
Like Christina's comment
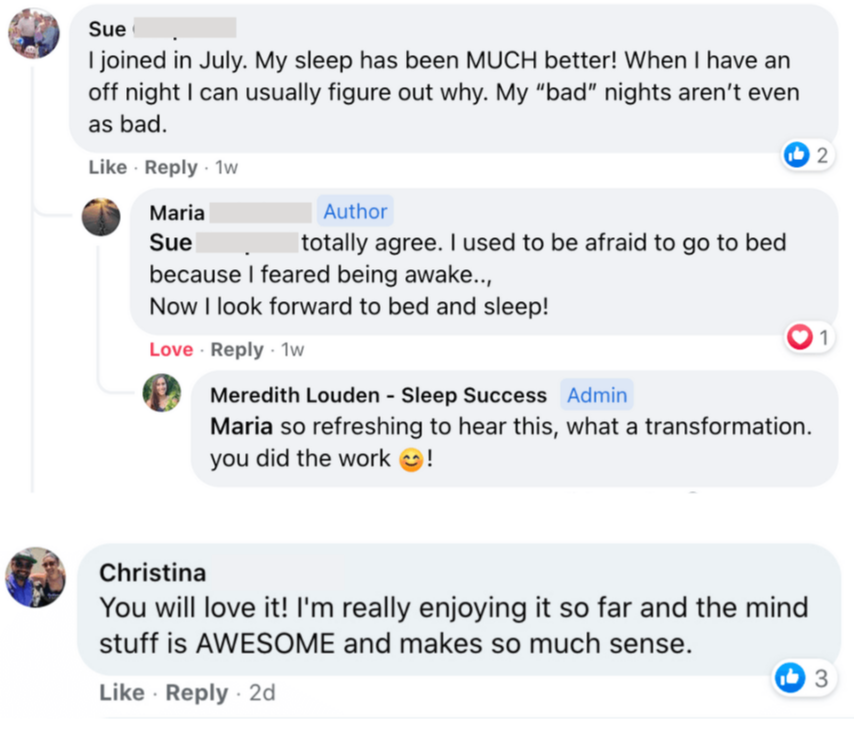121,692
